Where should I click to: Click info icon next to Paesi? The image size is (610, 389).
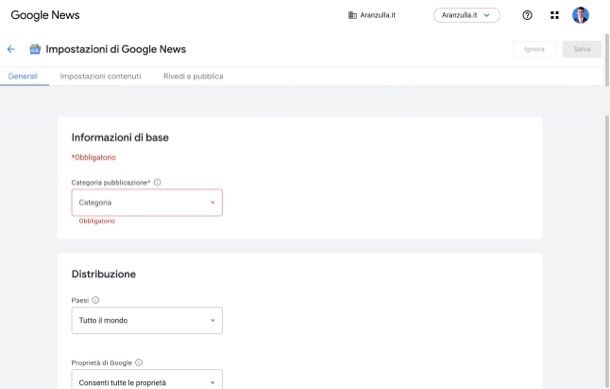(95, 300)
